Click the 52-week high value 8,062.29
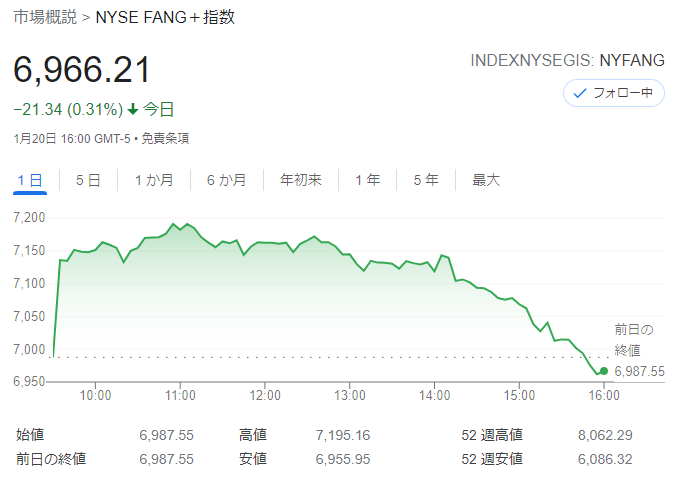The height and width of the screenshot is (483, 684). (x=605, y=435)
